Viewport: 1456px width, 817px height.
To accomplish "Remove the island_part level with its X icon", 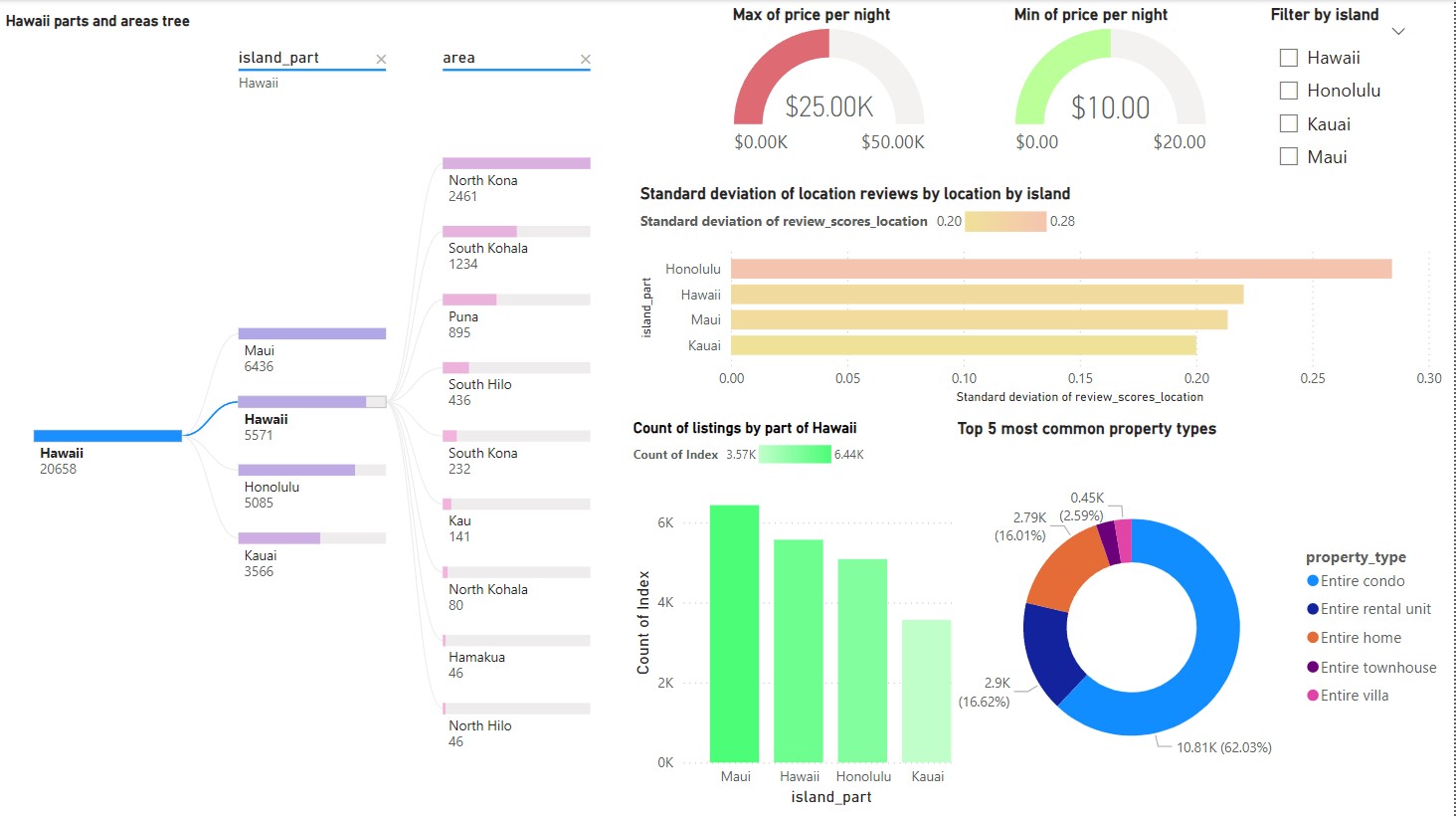I will (x=381, y=60).
